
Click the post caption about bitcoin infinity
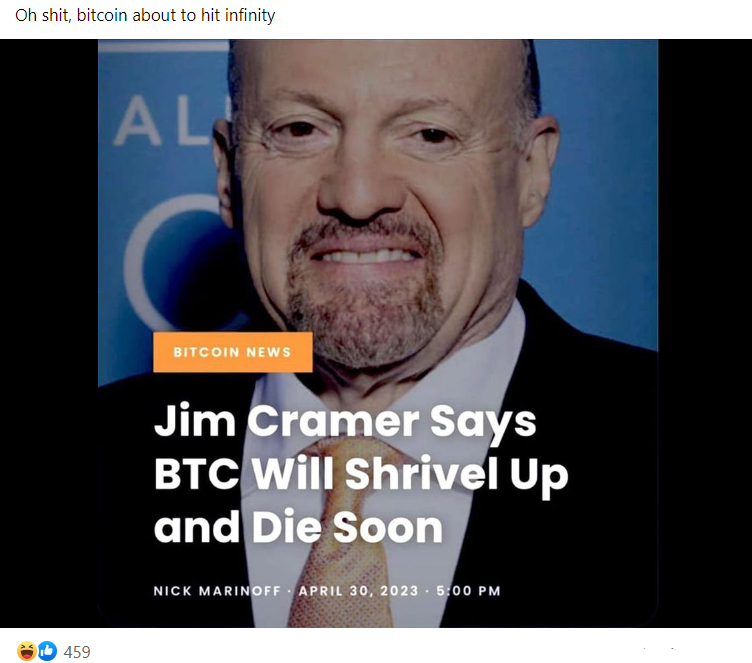click(x=145, y=15)
